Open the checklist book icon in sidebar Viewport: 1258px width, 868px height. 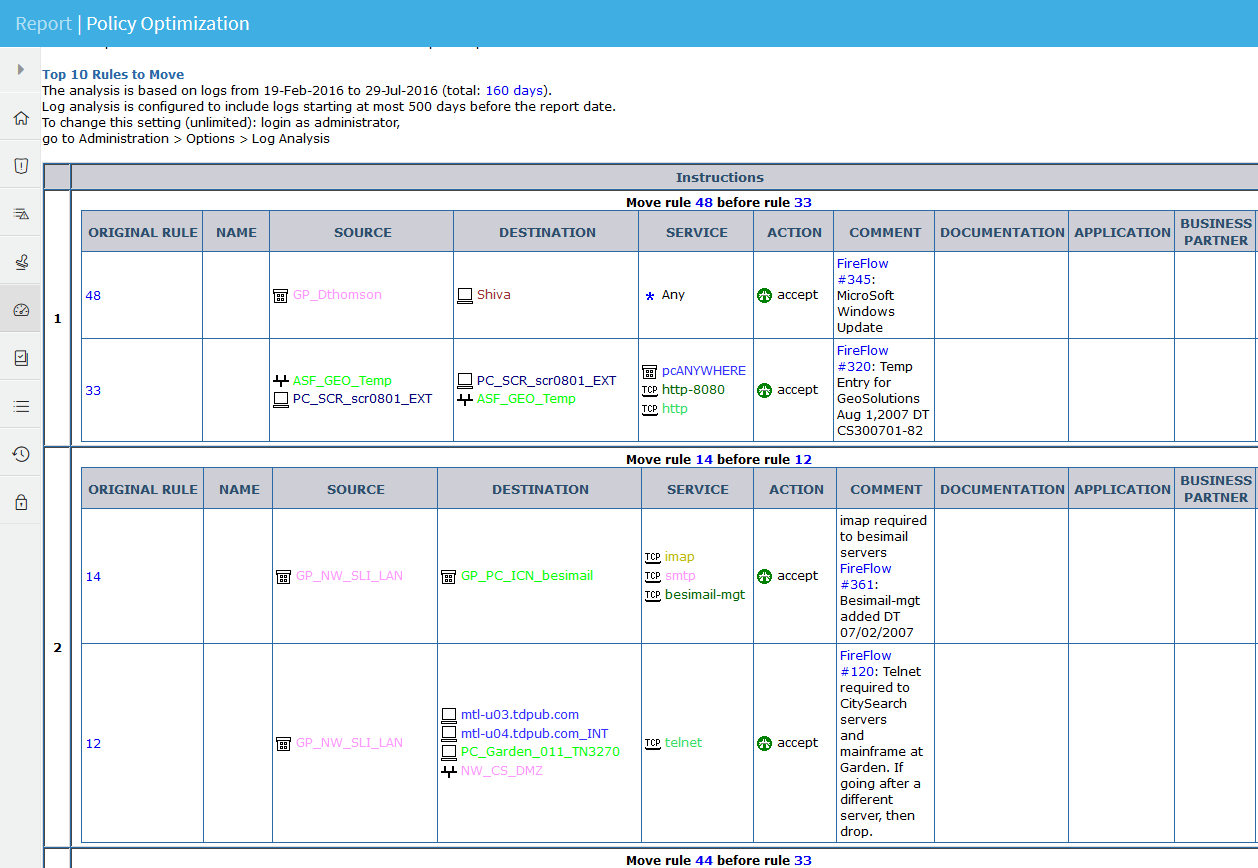21,358
